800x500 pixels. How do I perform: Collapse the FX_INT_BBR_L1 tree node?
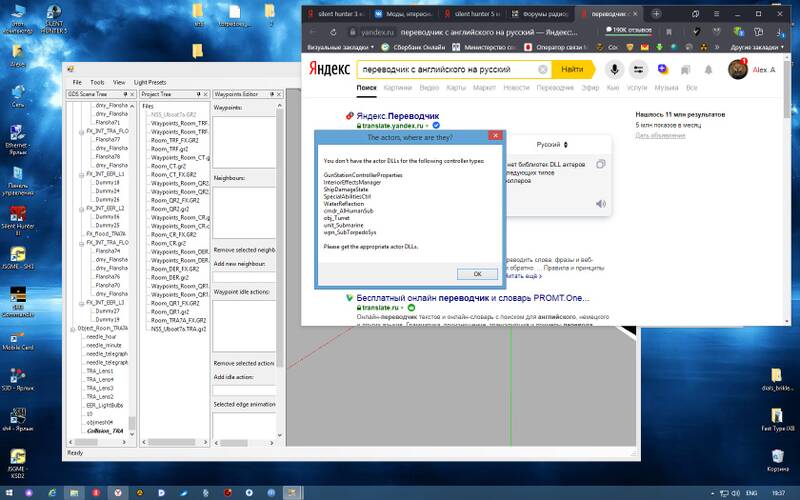[x=81, y=174]
